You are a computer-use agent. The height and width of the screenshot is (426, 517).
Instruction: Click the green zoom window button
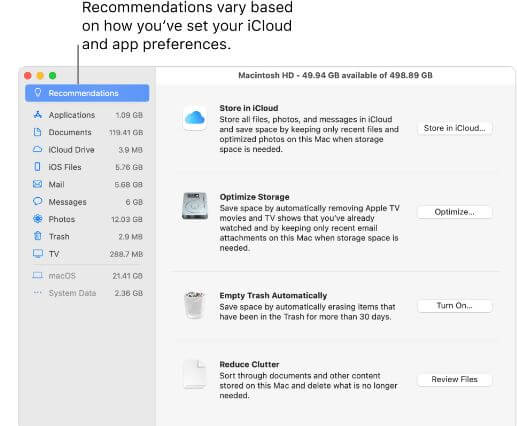[53, 76]
